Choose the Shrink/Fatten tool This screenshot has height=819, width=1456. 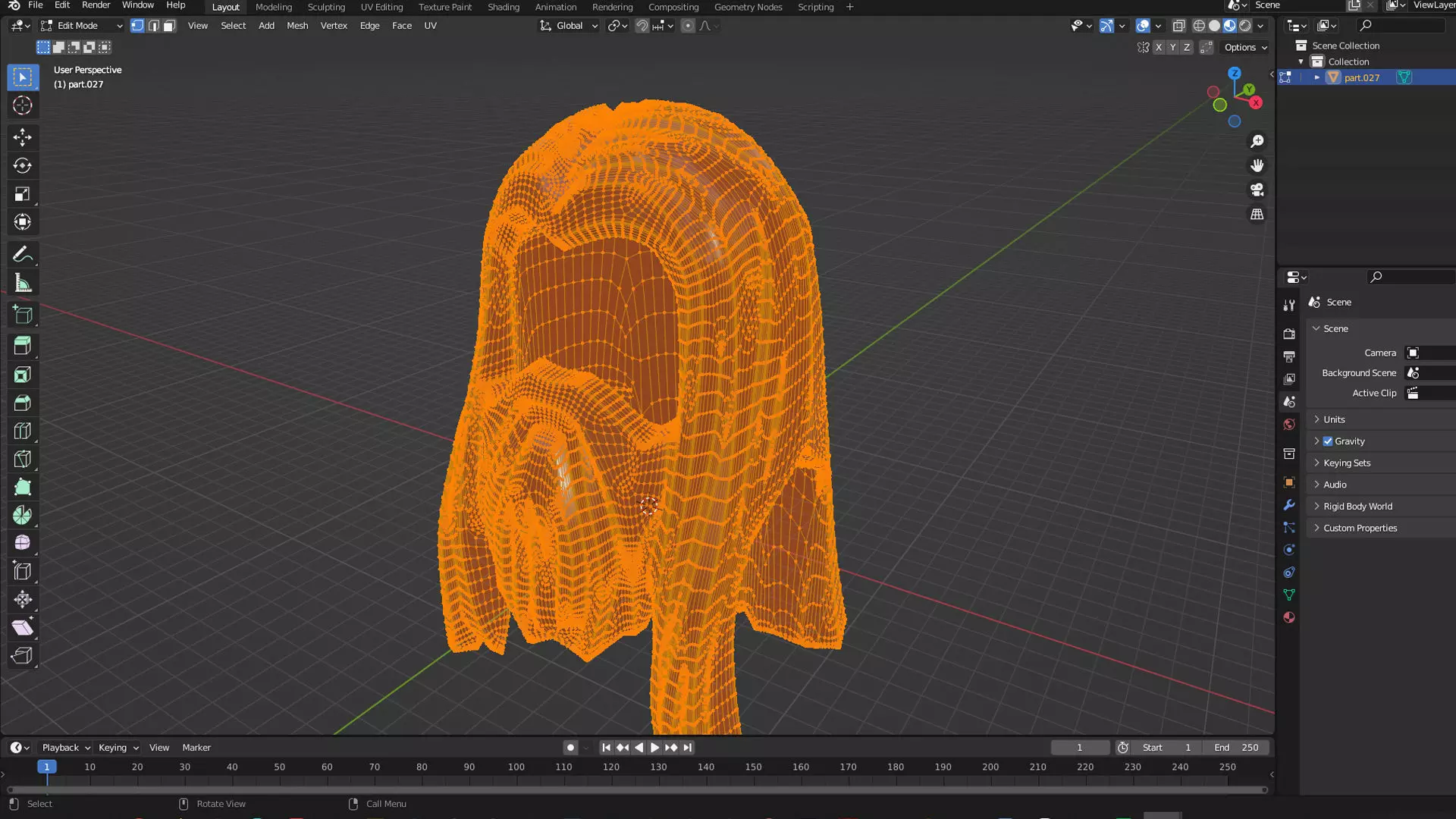23,599
